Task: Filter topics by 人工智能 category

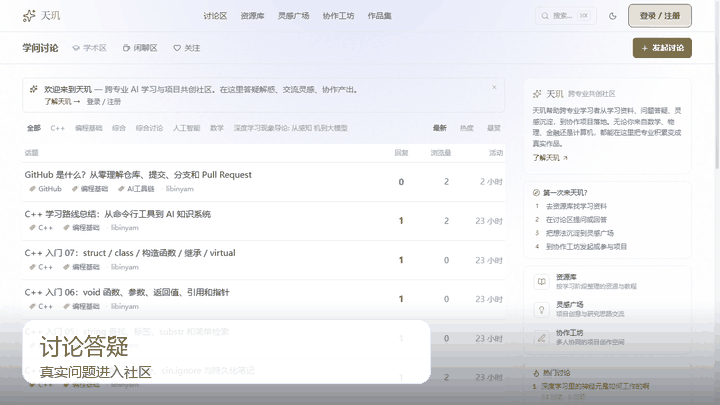Action: tap(186, 128)
